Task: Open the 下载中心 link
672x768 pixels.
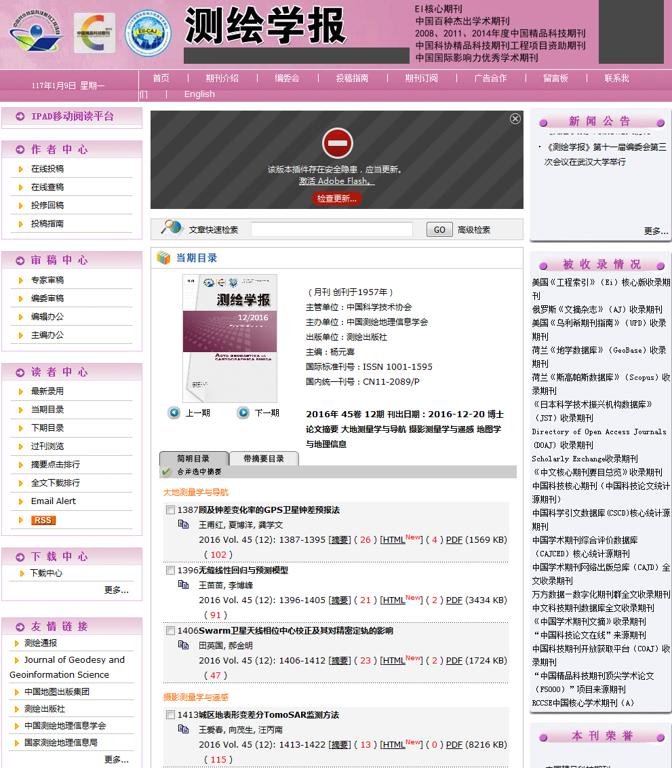Action: (46, 573)
